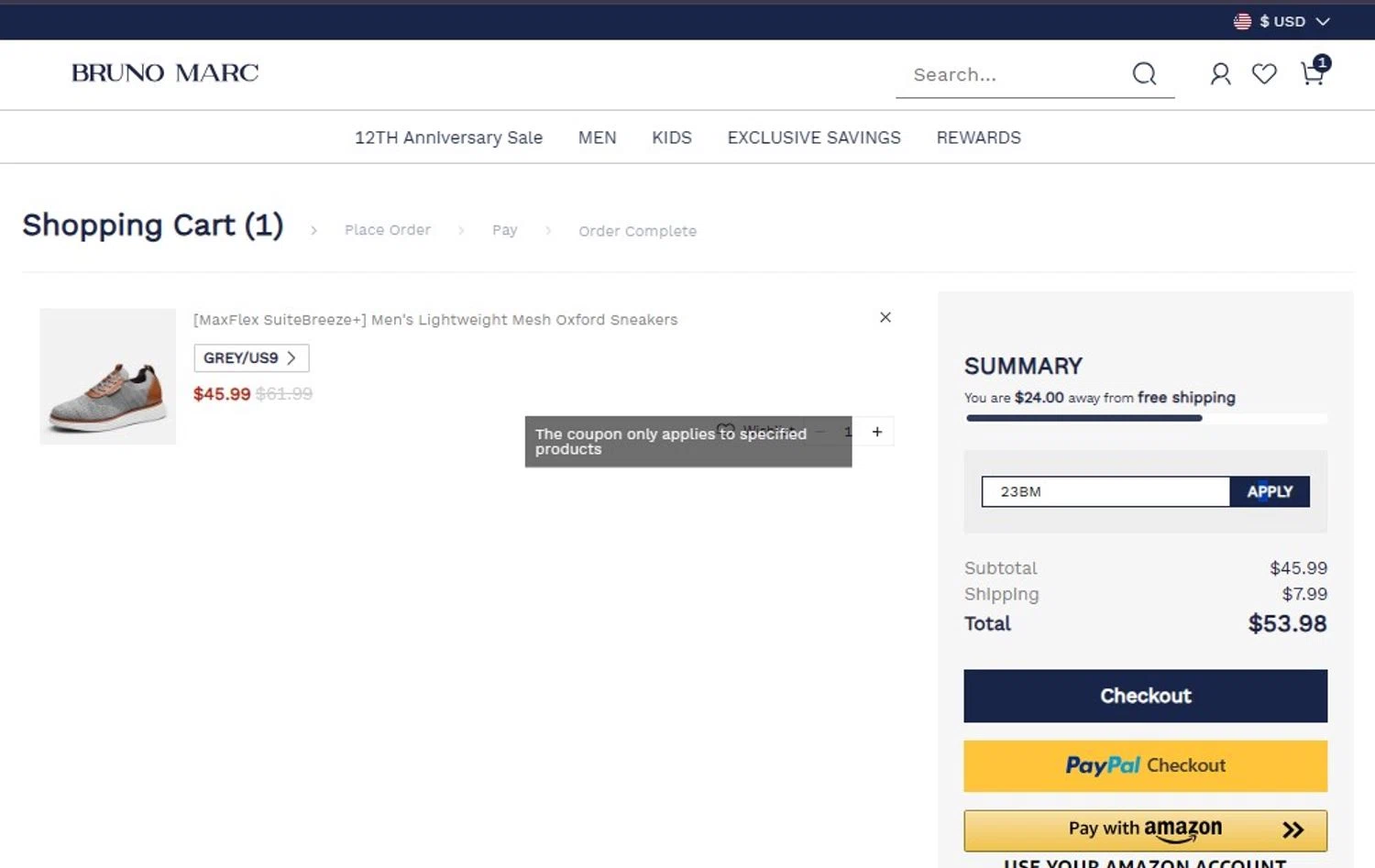Remove the sneaker item with X icon

coord(885,317)
